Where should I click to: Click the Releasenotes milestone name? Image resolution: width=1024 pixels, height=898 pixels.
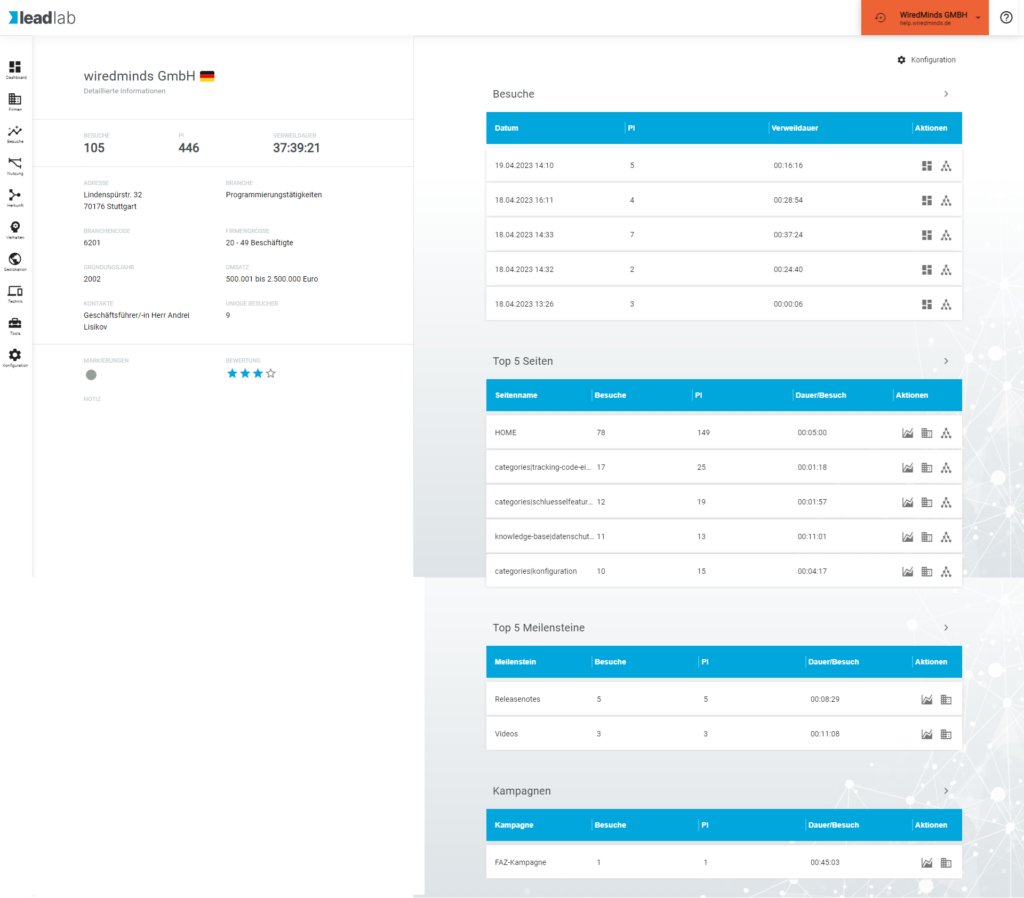(517, 699)
